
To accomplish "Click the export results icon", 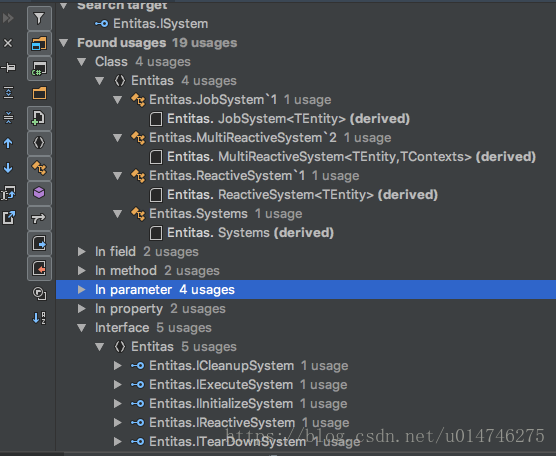I will (9, 218).
